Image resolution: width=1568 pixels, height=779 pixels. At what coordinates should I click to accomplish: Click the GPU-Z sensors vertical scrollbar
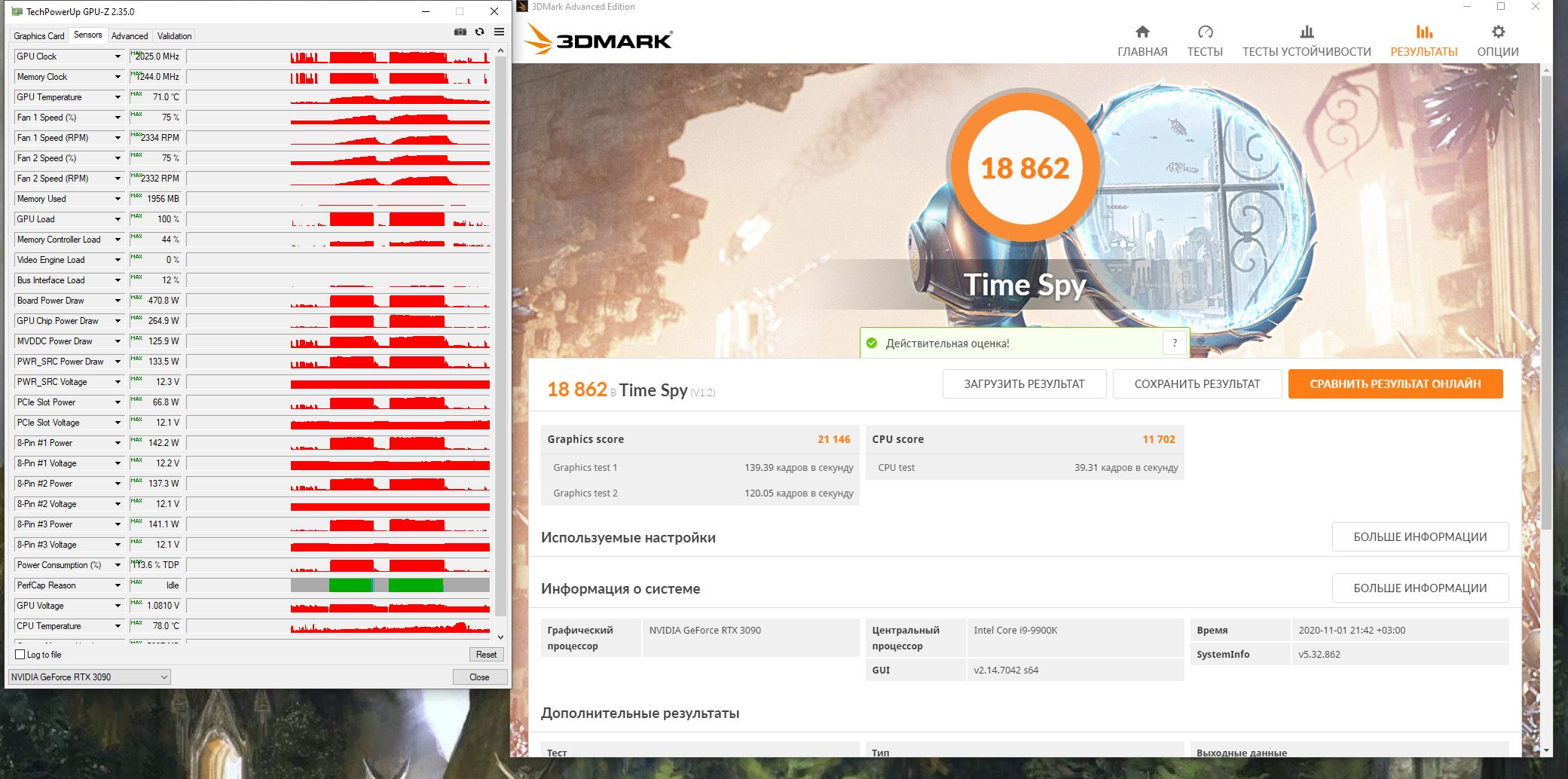click(x=501, y=335)
